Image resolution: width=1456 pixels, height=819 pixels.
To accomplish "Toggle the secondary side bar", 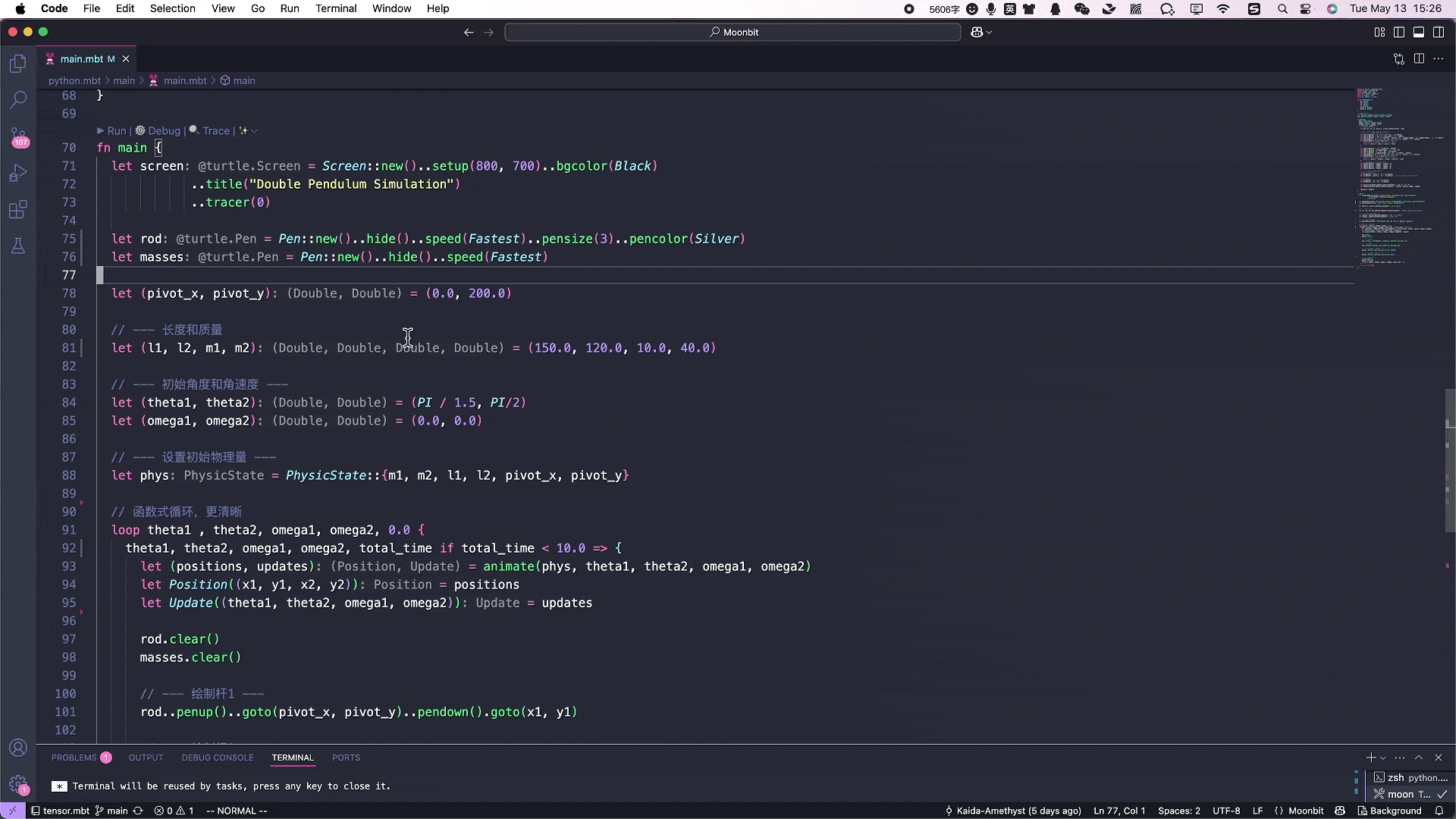I will click(1439, 33).
